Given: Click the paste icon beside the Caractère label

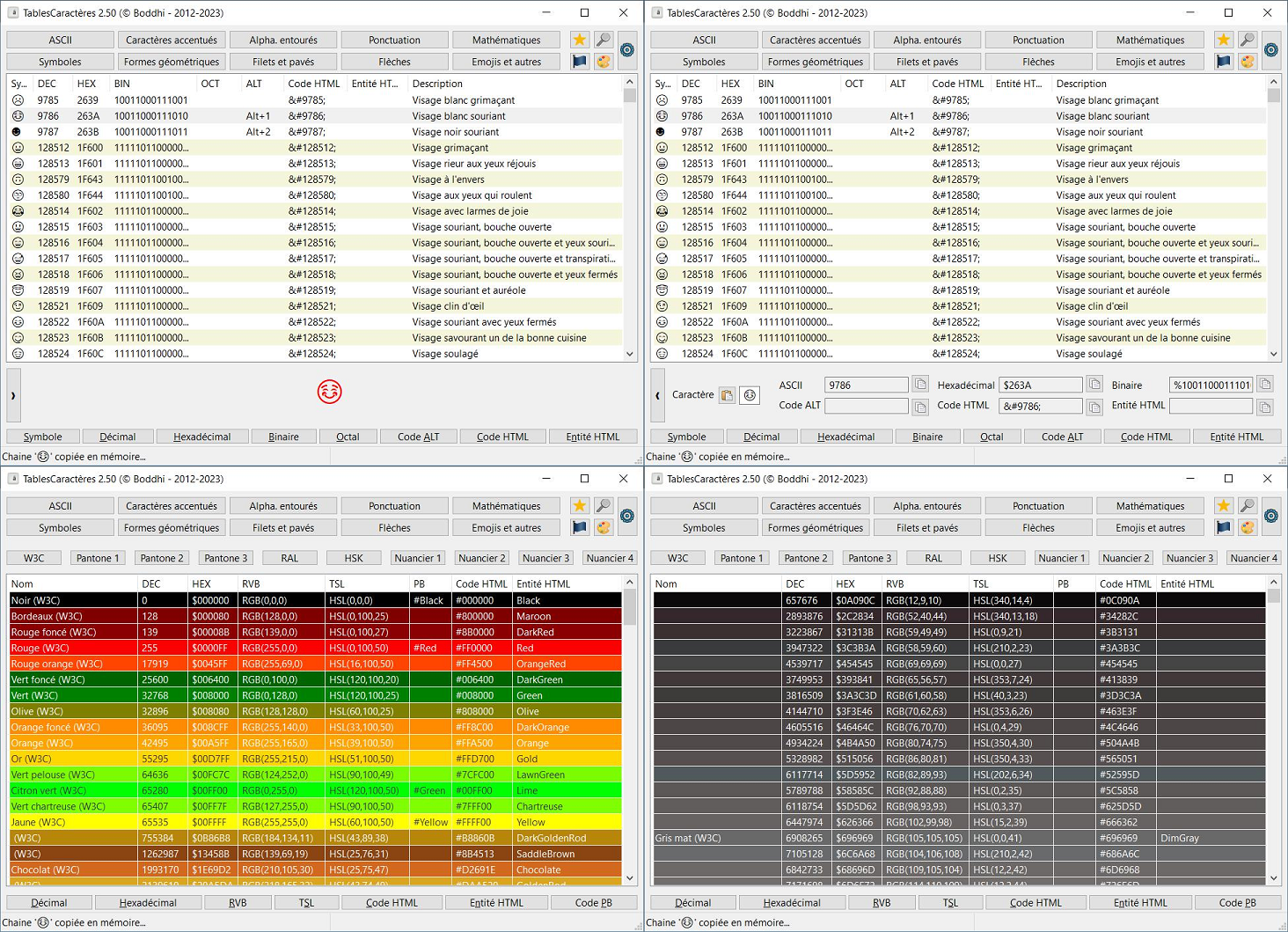Looking at the screenshot, I should (727, 395).
